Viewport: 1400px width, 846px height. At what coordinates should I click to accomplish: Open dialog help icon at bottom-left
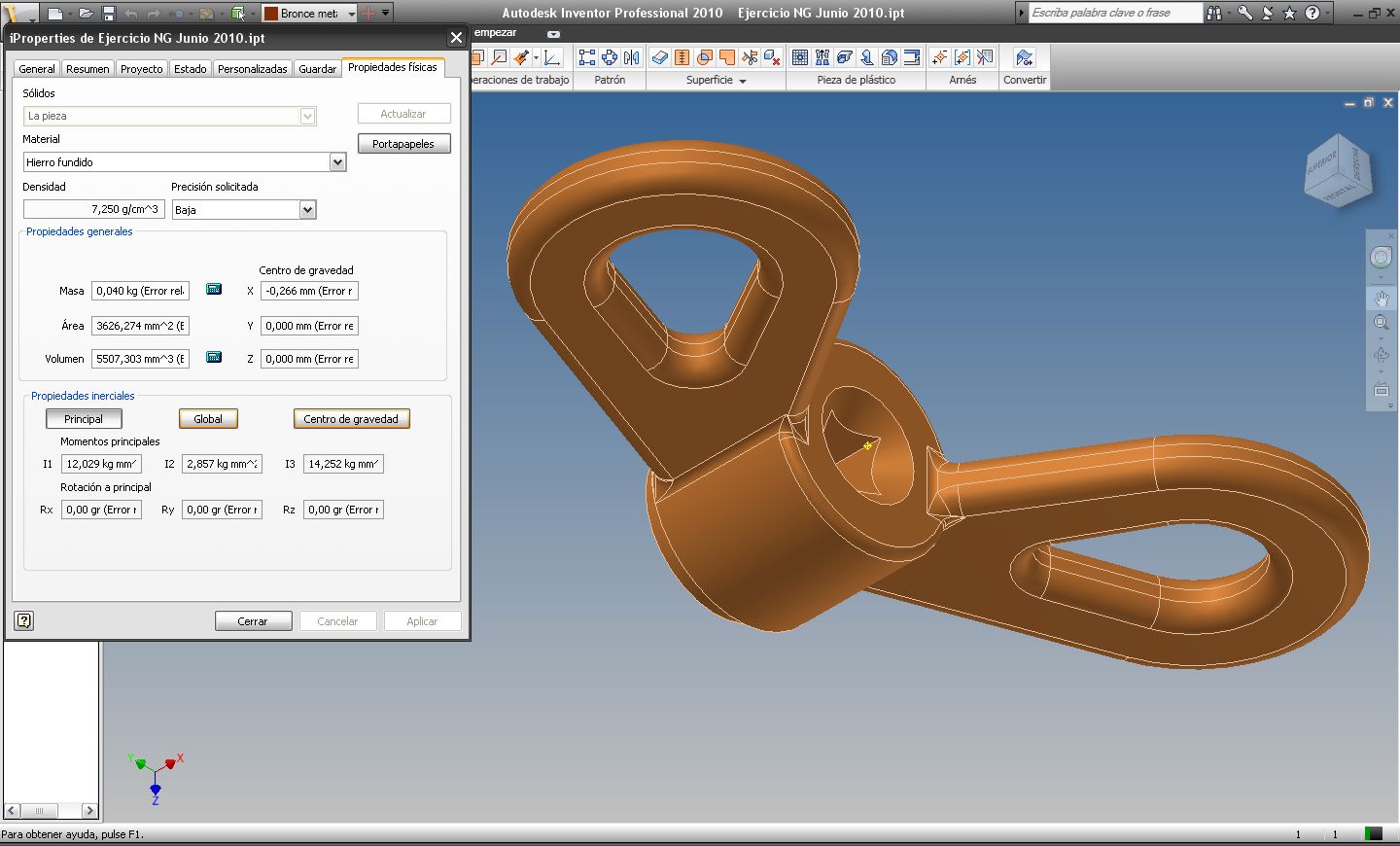(24, 620)
